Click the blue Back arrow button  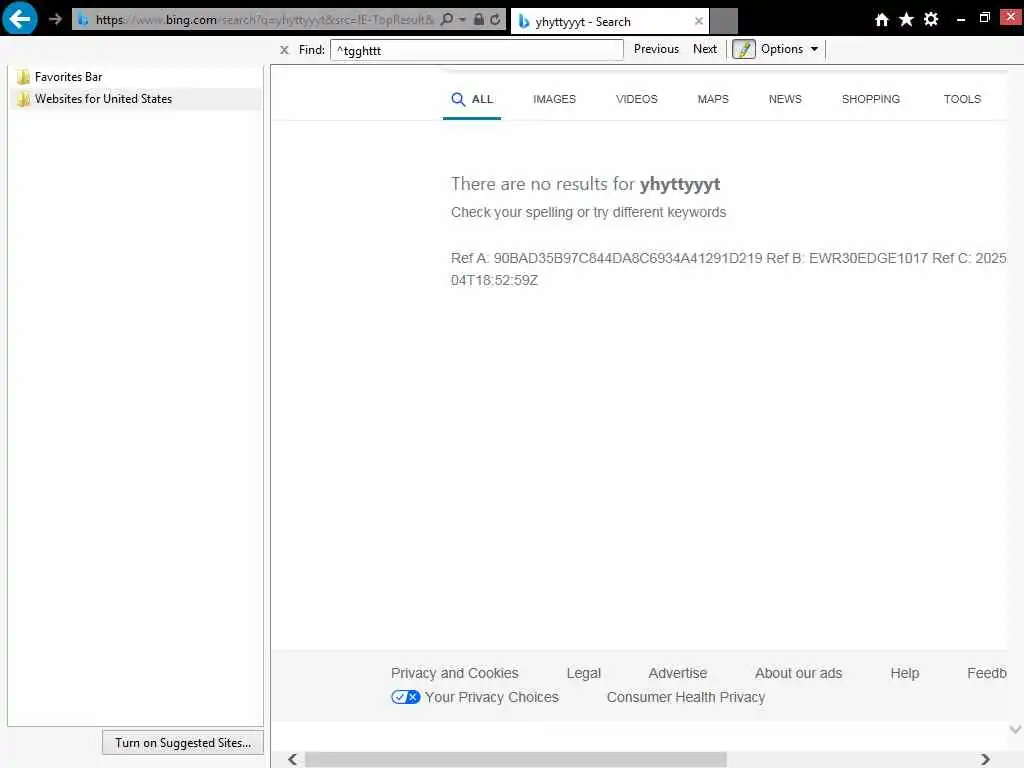20,18
